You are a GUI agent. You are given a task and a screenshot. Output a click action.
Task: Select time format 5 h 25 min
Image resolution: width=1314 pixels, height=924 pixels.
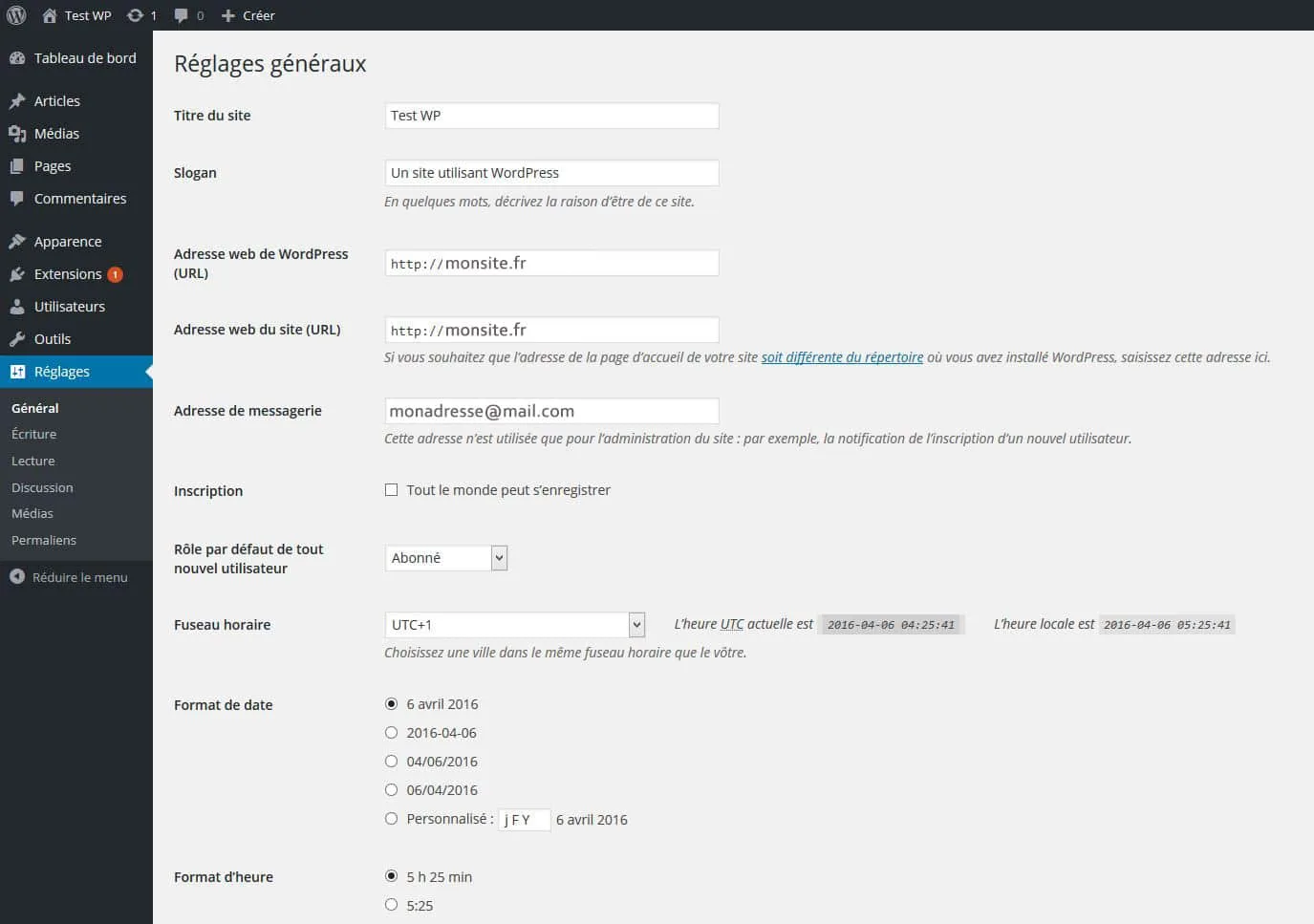(391, 876)
